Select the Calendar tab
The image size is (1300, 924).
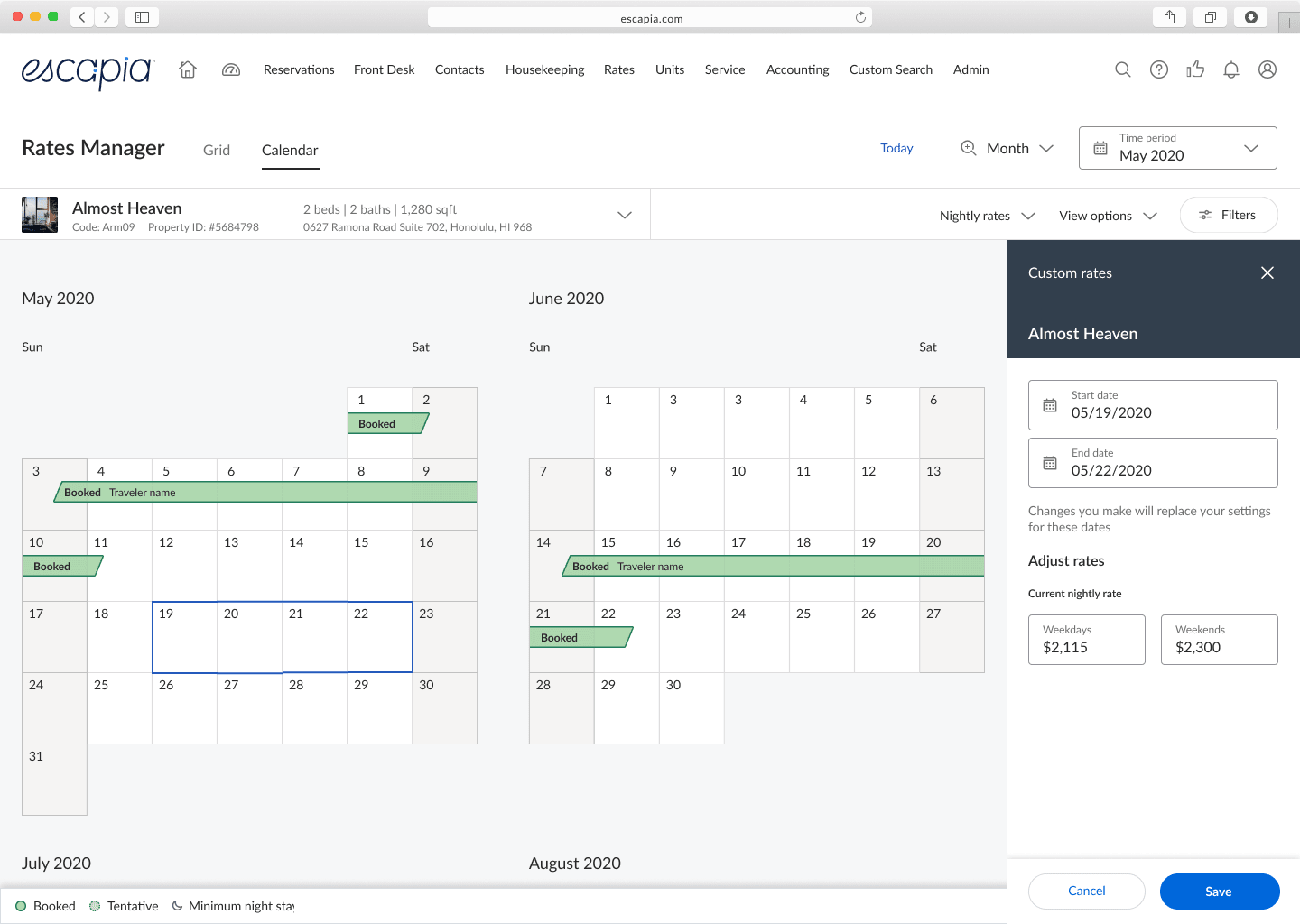coord(290,150)
